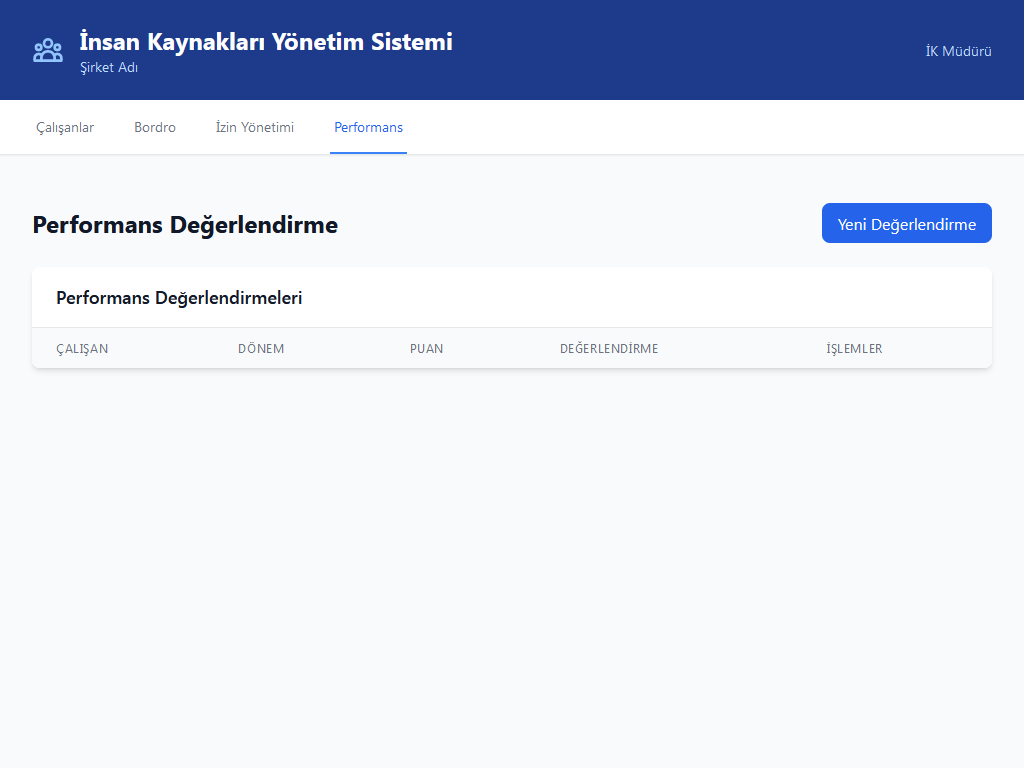Click the empty page area below the table

[x=512, y=560]
